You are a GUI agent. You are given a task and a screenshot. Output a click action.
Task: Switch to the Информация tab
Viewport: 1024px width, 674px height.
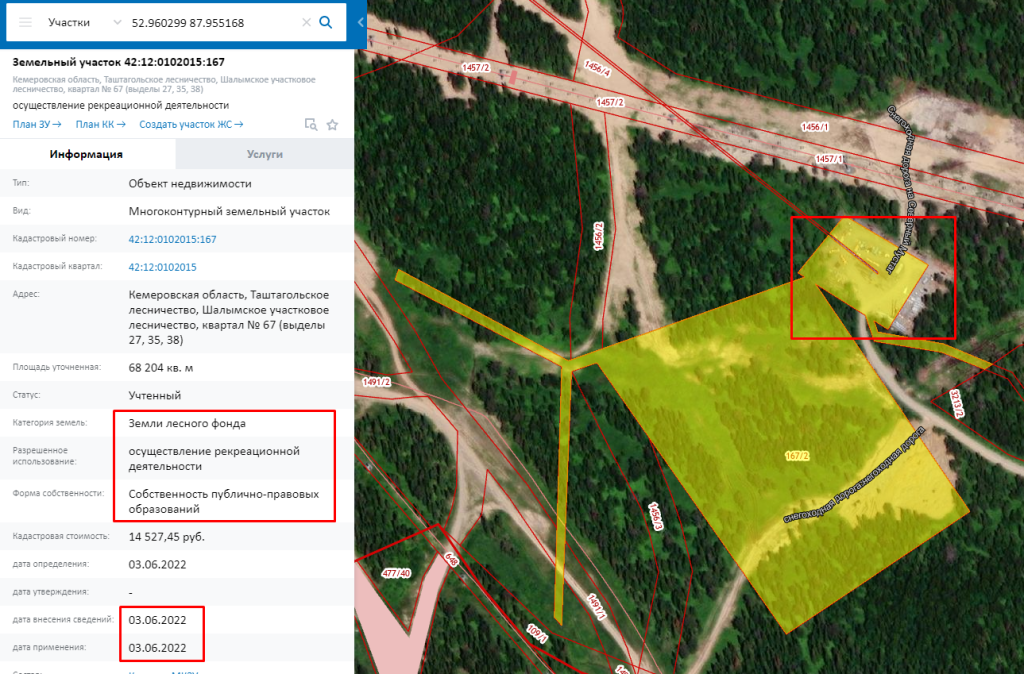(x=87, y=154)
